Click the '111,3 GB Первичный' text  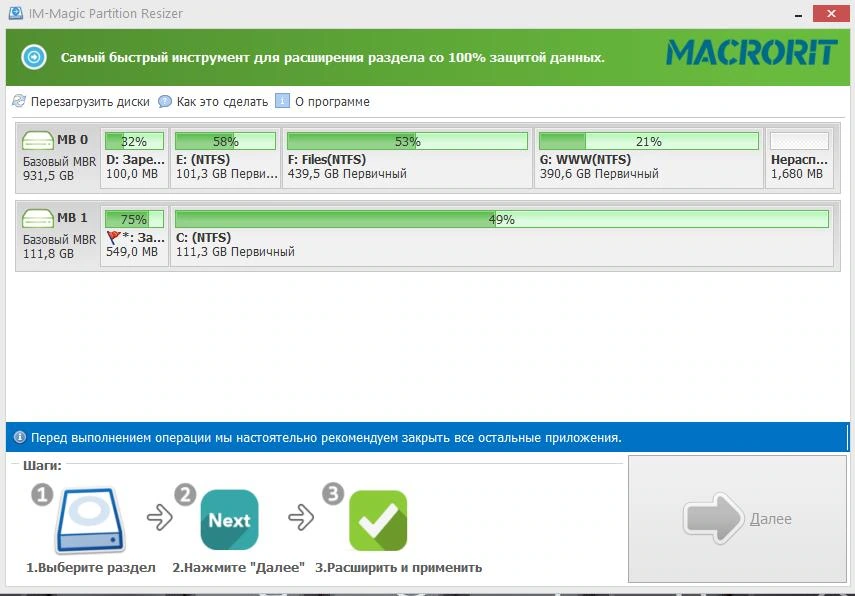coord(235,252)
